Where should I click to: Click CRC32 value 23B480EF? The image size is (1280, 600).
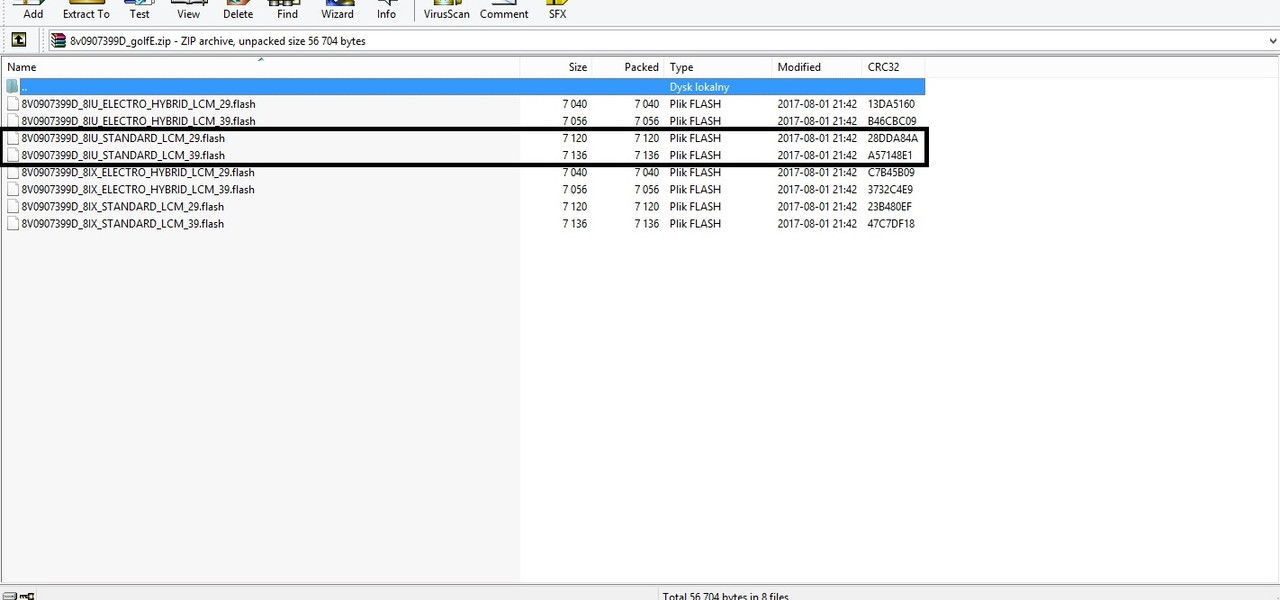(x=889, y=206)
